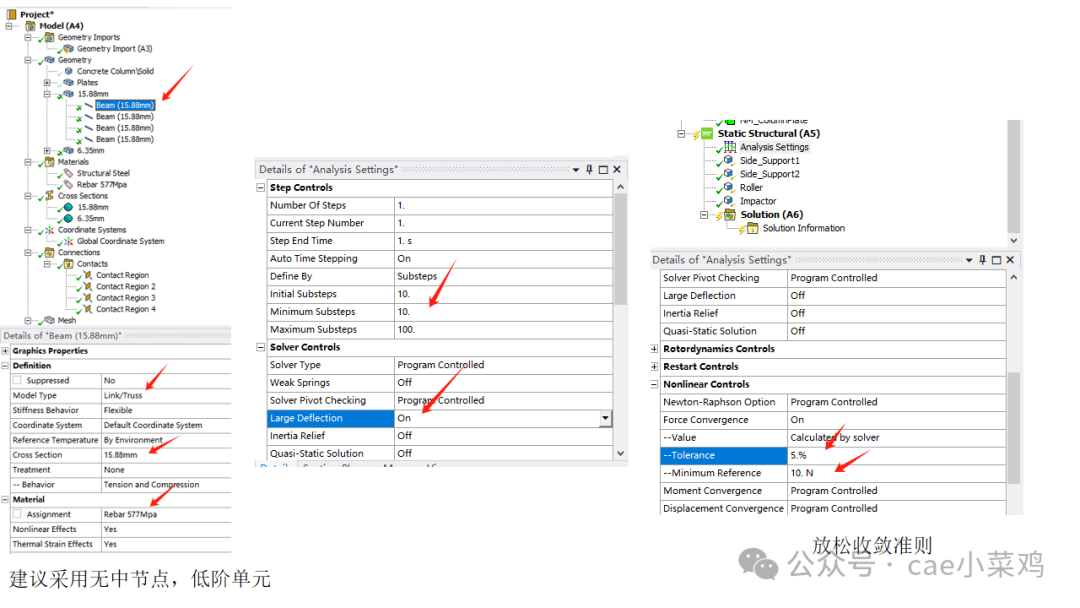The image size is (1080, 608).
Task: Pin the right Analysis Settings details panel
Action: coord(983,260)
